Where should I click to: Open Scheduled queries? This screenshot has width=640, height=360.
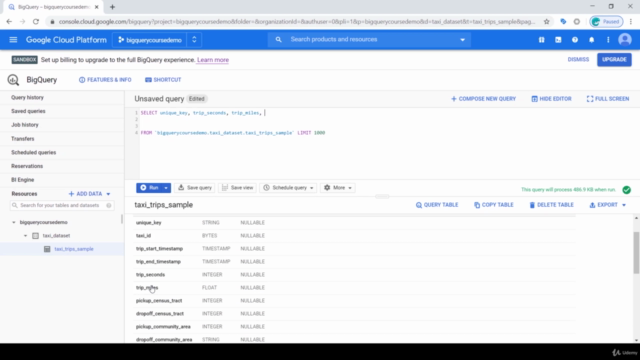point(33,153)
